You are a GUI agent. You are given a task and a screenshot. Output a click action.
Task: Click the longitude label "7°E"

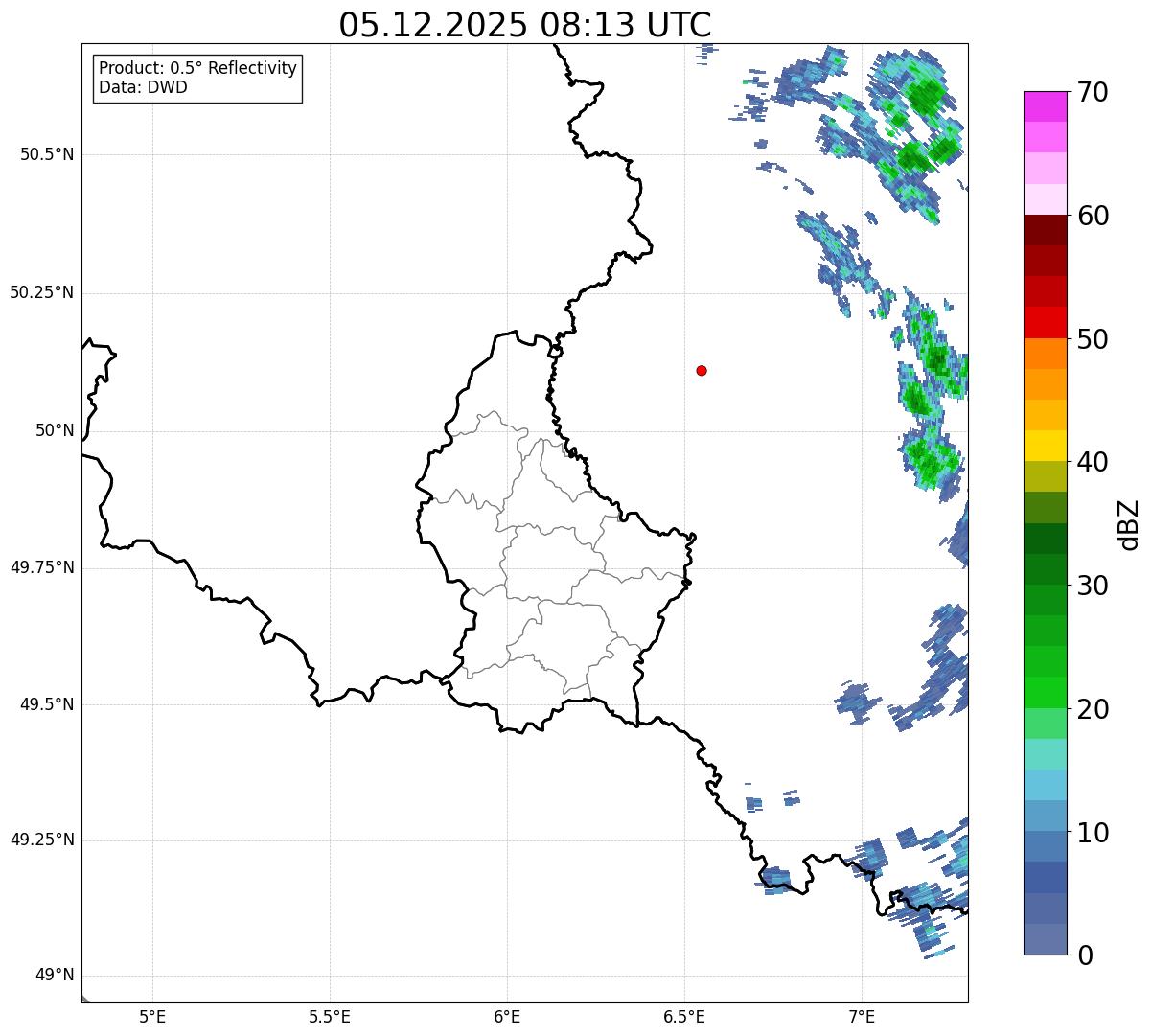point(862,1016)
